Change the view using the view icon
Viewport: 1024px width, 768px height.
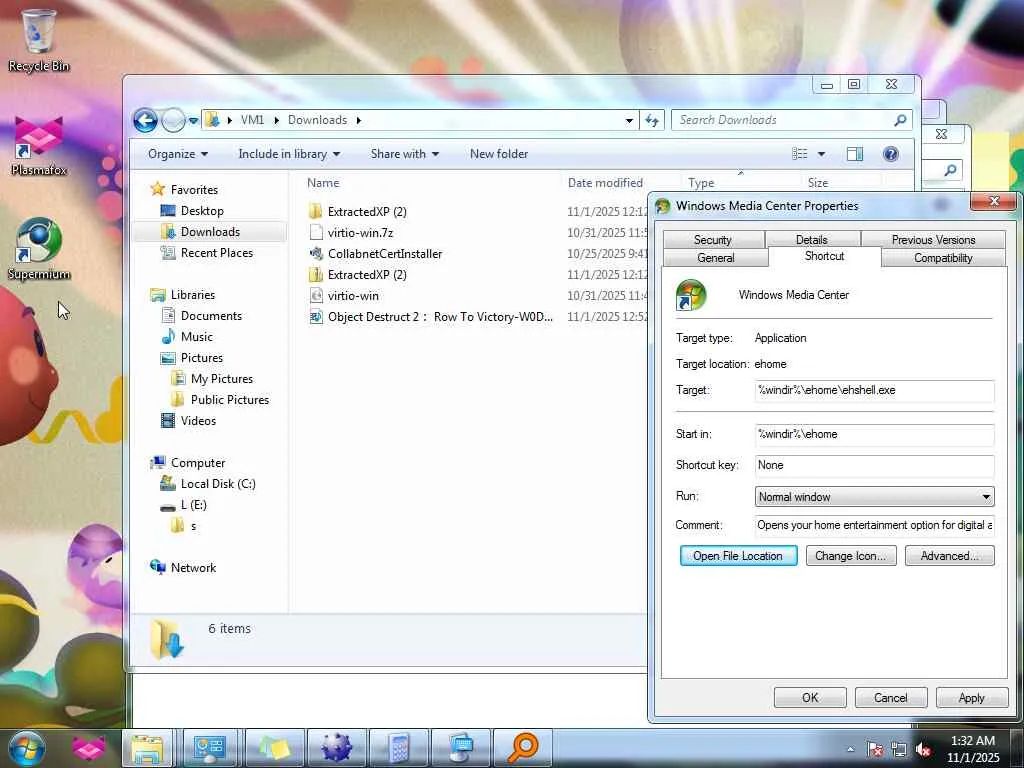tap(800, 154)
